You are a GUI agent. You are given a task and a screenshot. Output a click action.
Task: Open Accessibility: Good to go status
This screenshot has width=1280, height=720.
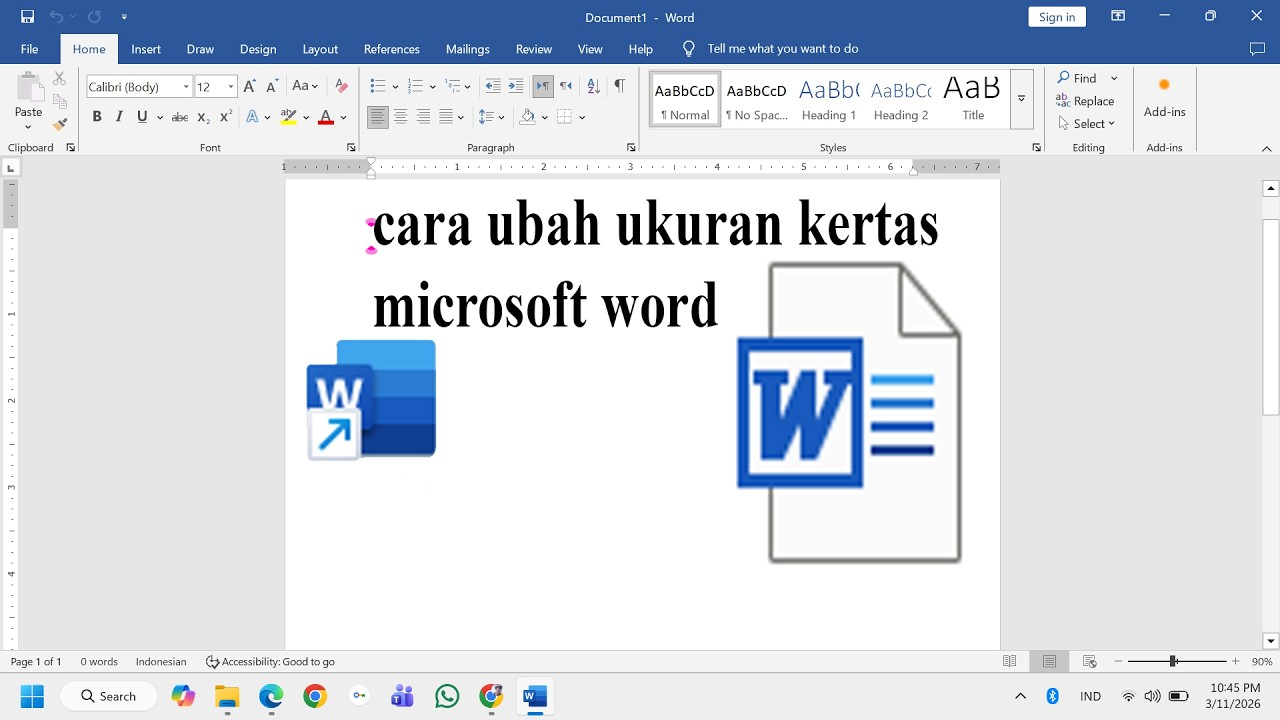click(270, 662)
